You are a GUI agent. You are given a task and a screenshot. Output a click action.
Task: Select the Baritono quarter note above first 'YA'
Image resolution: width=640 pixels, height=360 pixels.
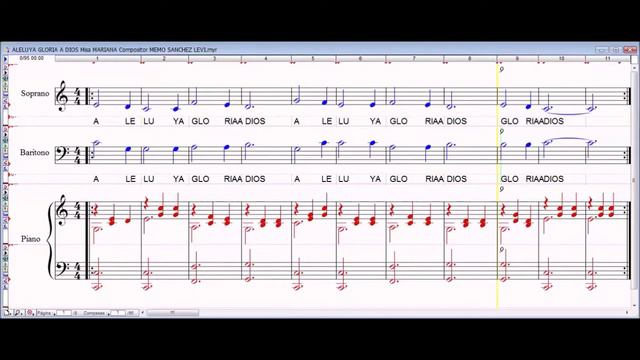[x=176, y=155]
